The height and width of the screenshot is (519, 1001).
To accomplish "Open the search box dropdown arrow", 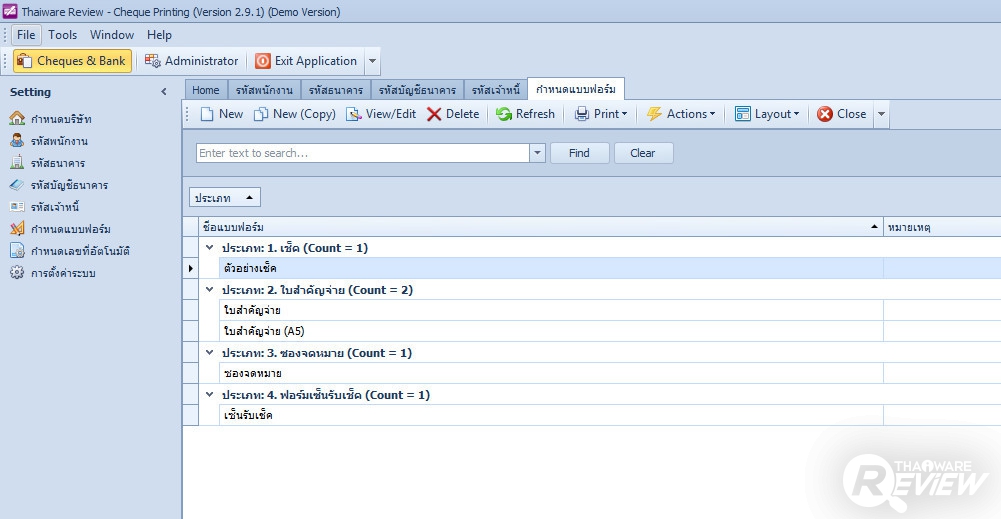I will pos(538,153).
